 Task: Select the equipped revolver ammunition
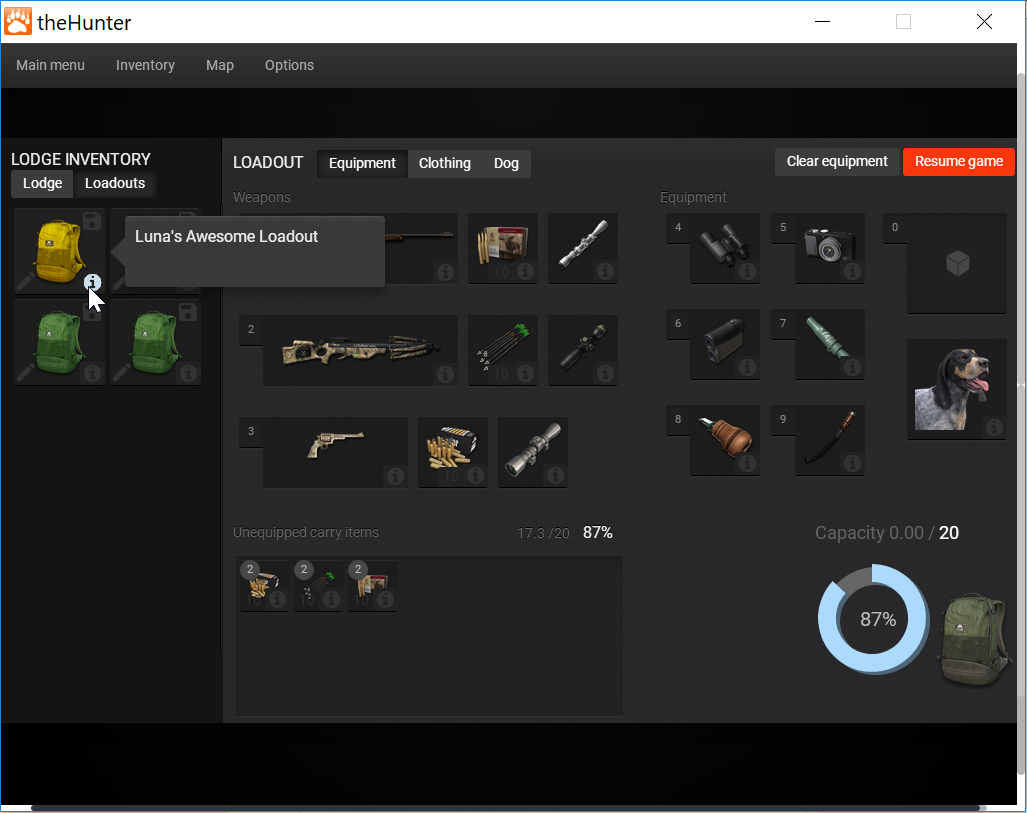453,453
